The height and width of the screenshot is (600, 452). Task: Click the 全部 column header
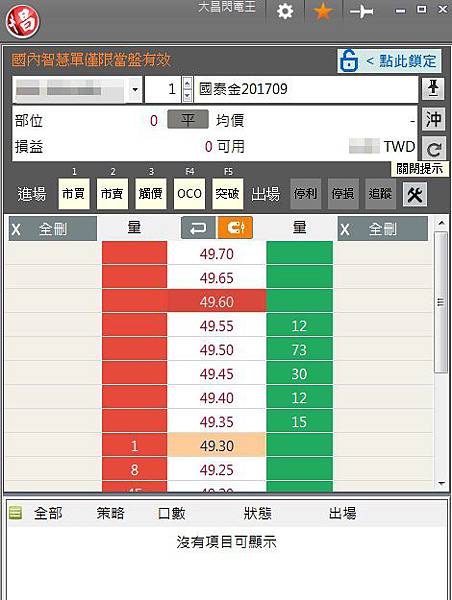click(48, 513)
